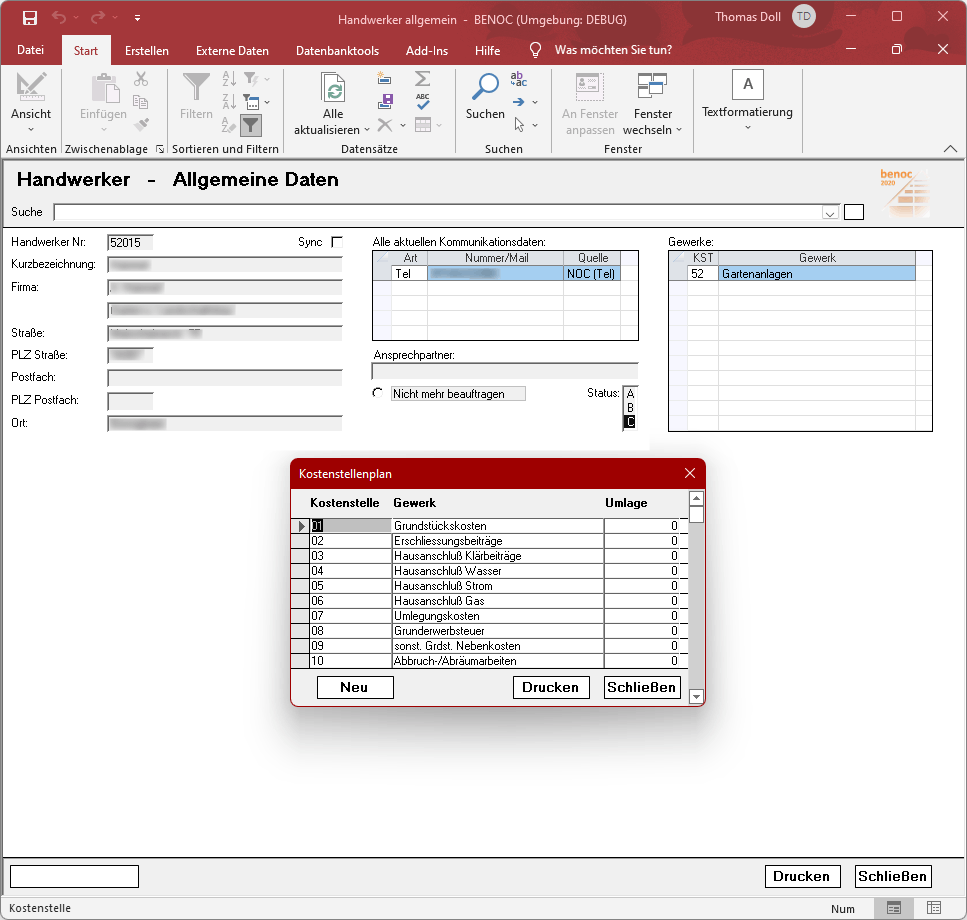Expand the Textformatierung dropdown
The height and width of the screenshot is (920, 967).
[x=747, y=128]
